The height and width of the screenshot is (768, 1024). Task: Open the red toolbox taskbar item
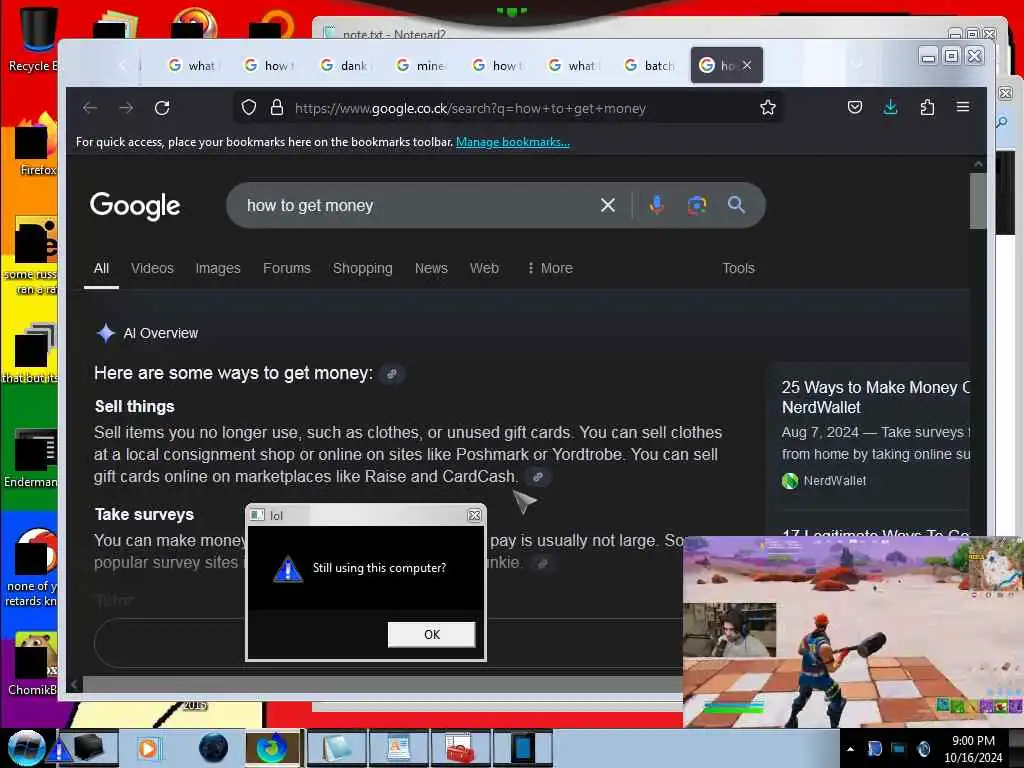[460, 748]
